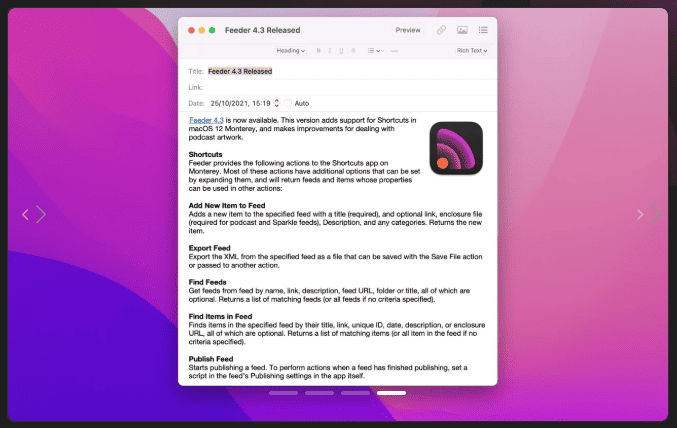Enable the Auto date checkbox

click(x=288, y=103)
